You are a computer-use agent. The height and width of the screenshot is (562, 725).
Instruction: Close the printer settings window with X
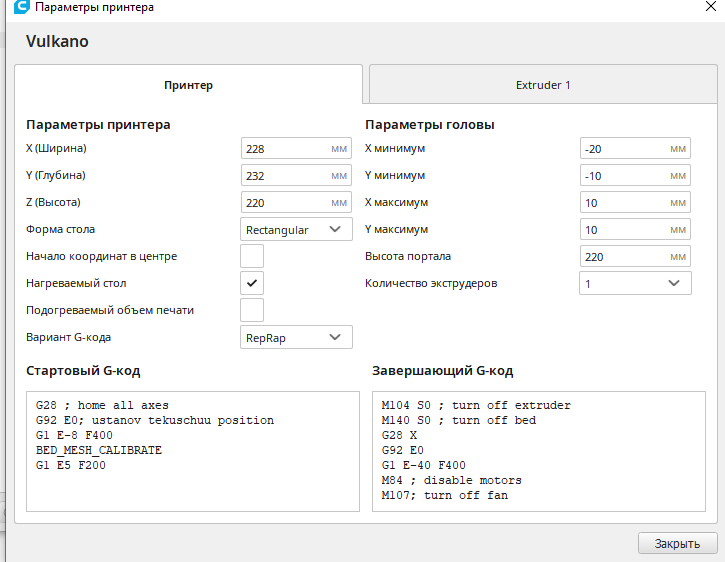tap(710, 6)
